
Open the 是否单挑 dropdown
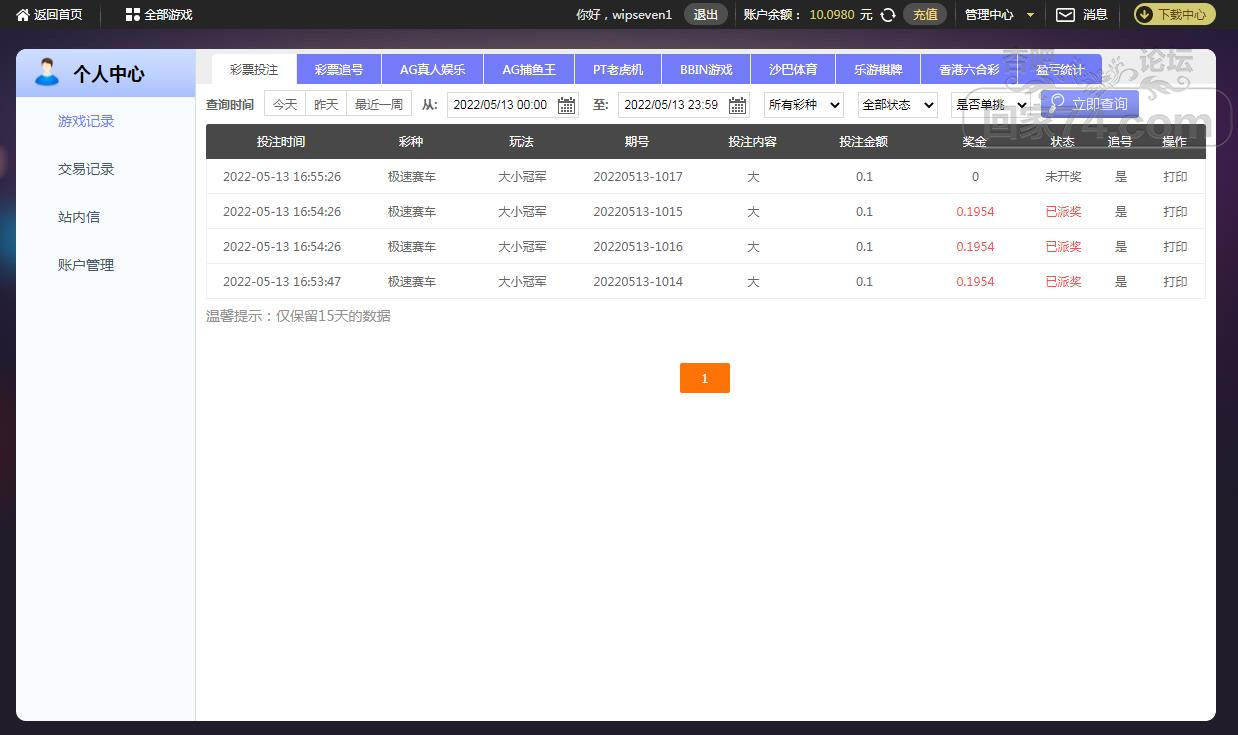point(990,105)
